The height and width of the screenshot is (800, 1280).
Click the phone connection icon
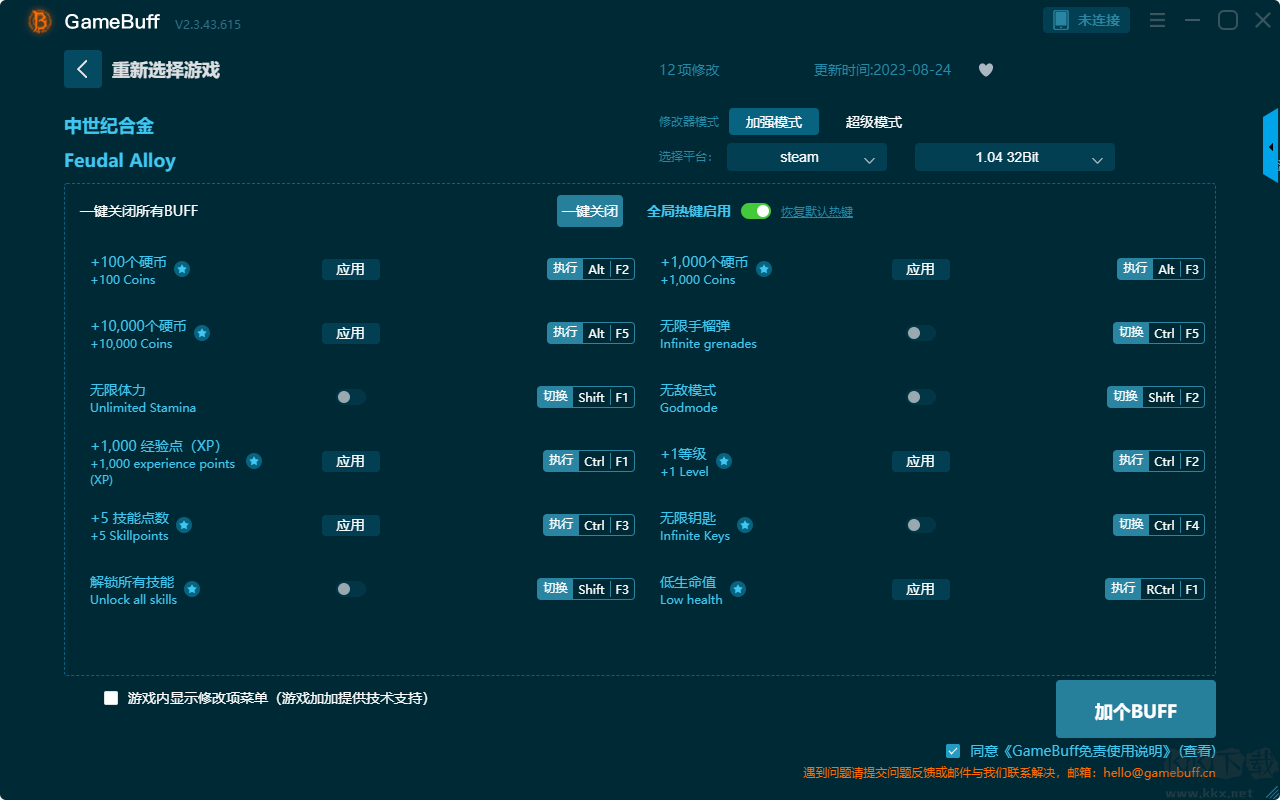1061,20
